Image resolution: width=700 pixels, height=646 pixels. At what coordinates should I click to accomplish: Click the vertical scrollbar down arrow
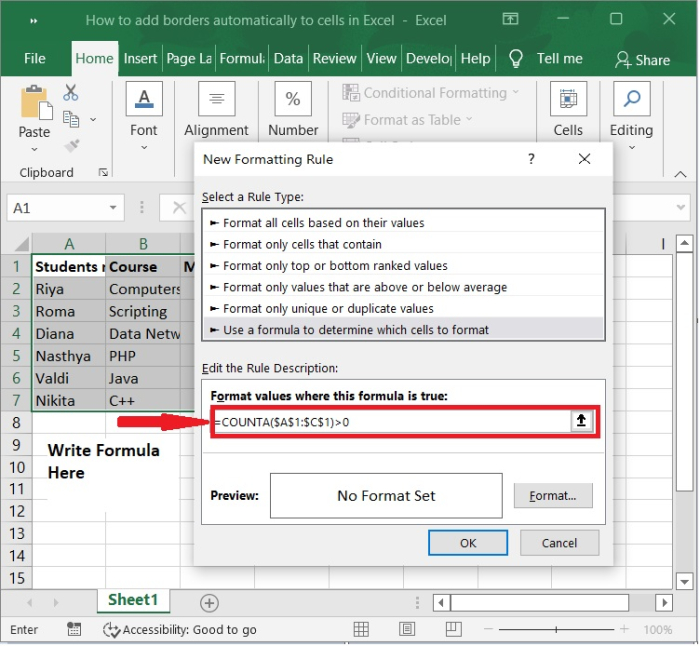coord(685,582)
